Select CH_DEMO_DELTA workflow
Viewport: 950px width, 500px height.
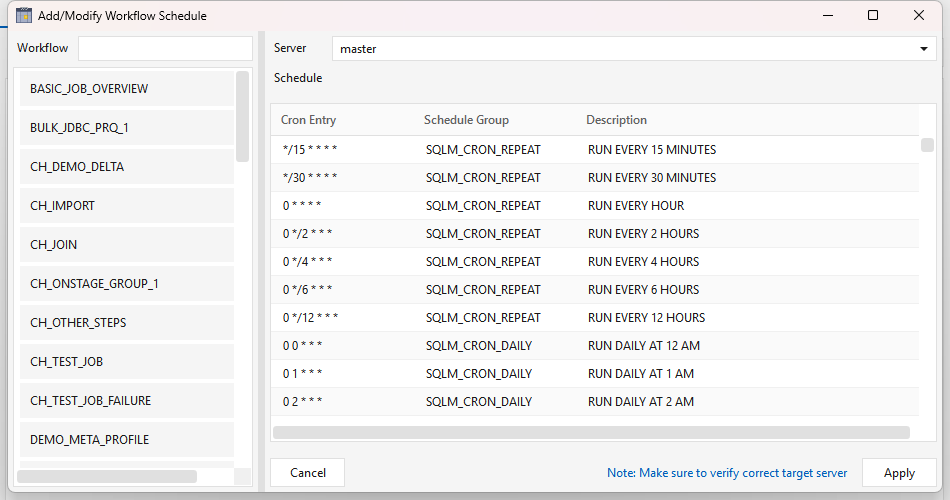127,167
